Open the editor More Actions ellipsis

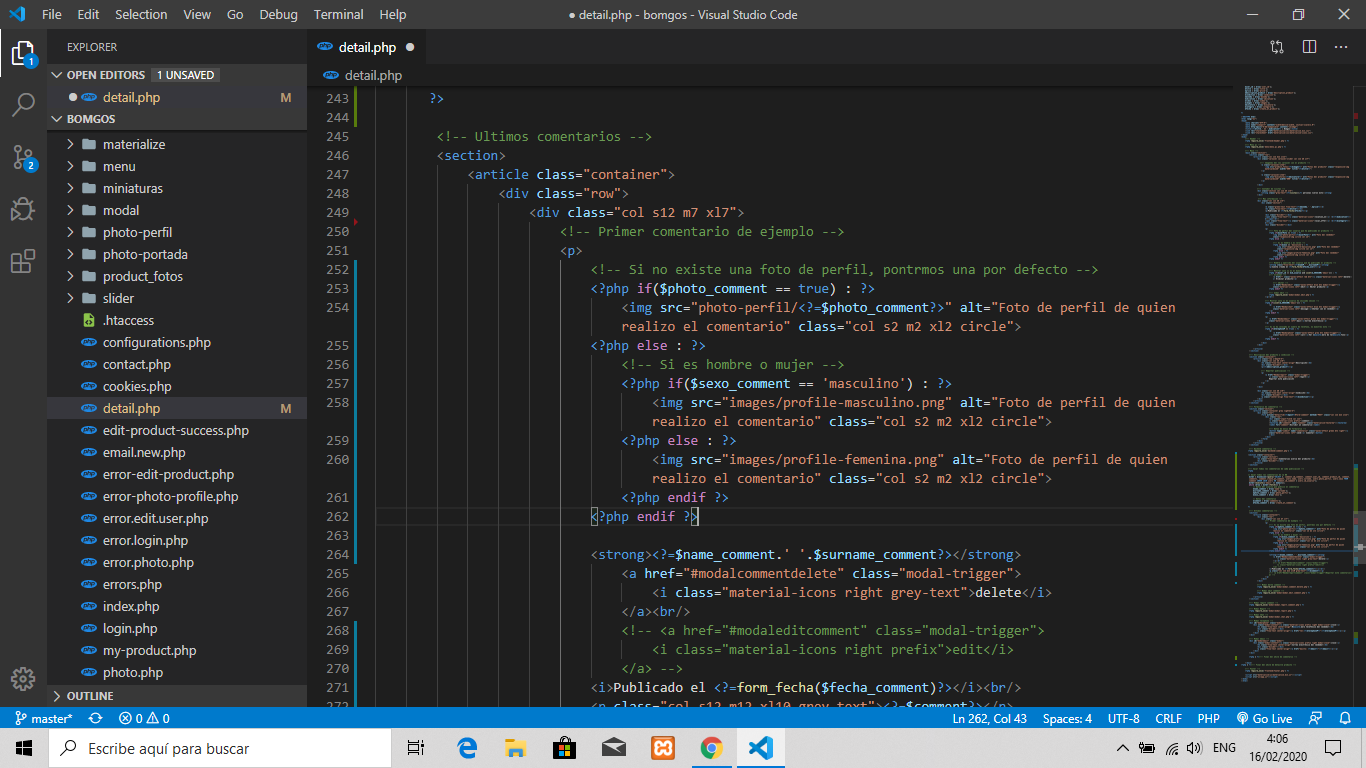click(1341, 47)
